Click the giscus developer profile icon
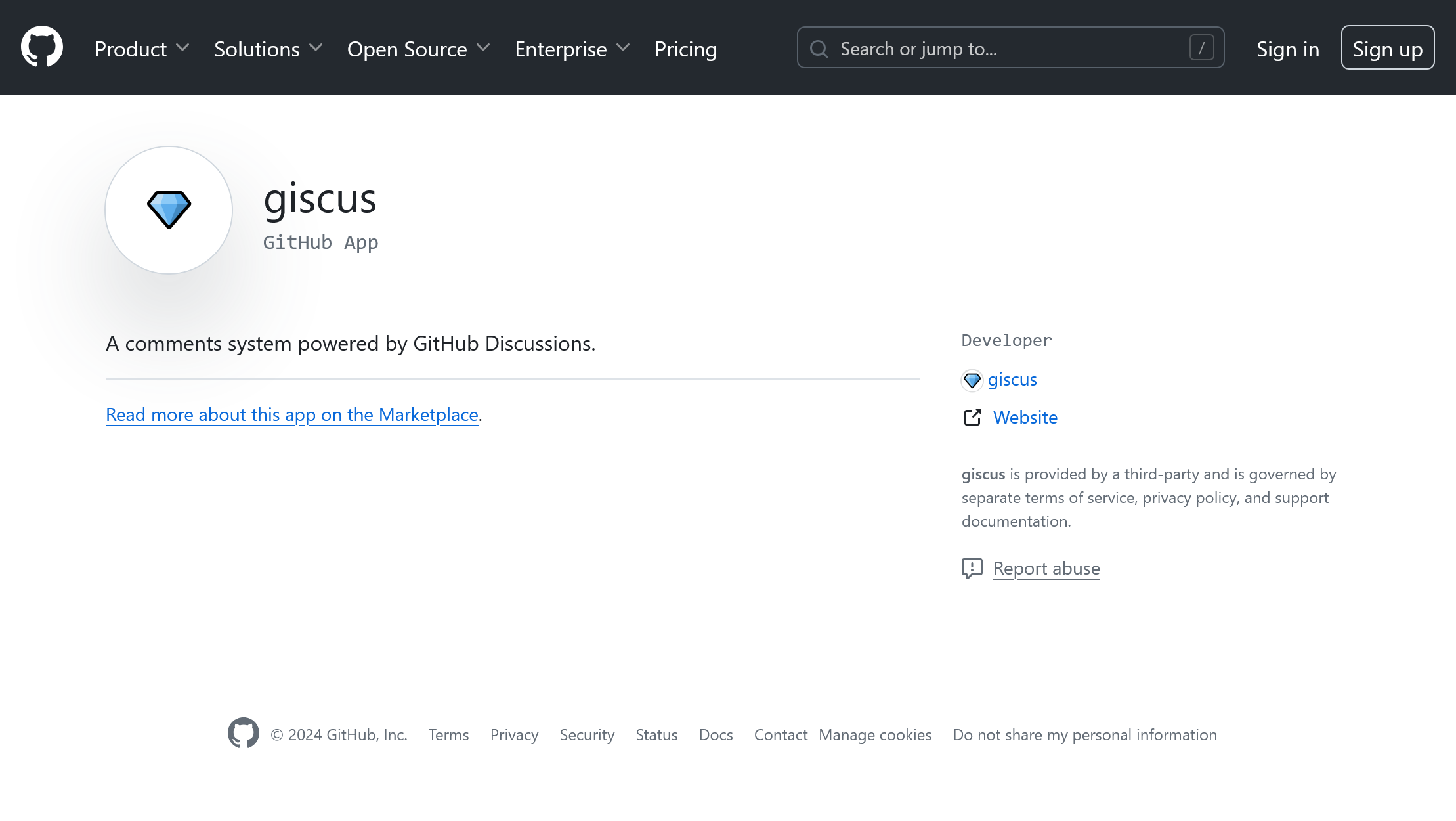This screenshot has height=821, width=1456. click(x=971, y=379)
